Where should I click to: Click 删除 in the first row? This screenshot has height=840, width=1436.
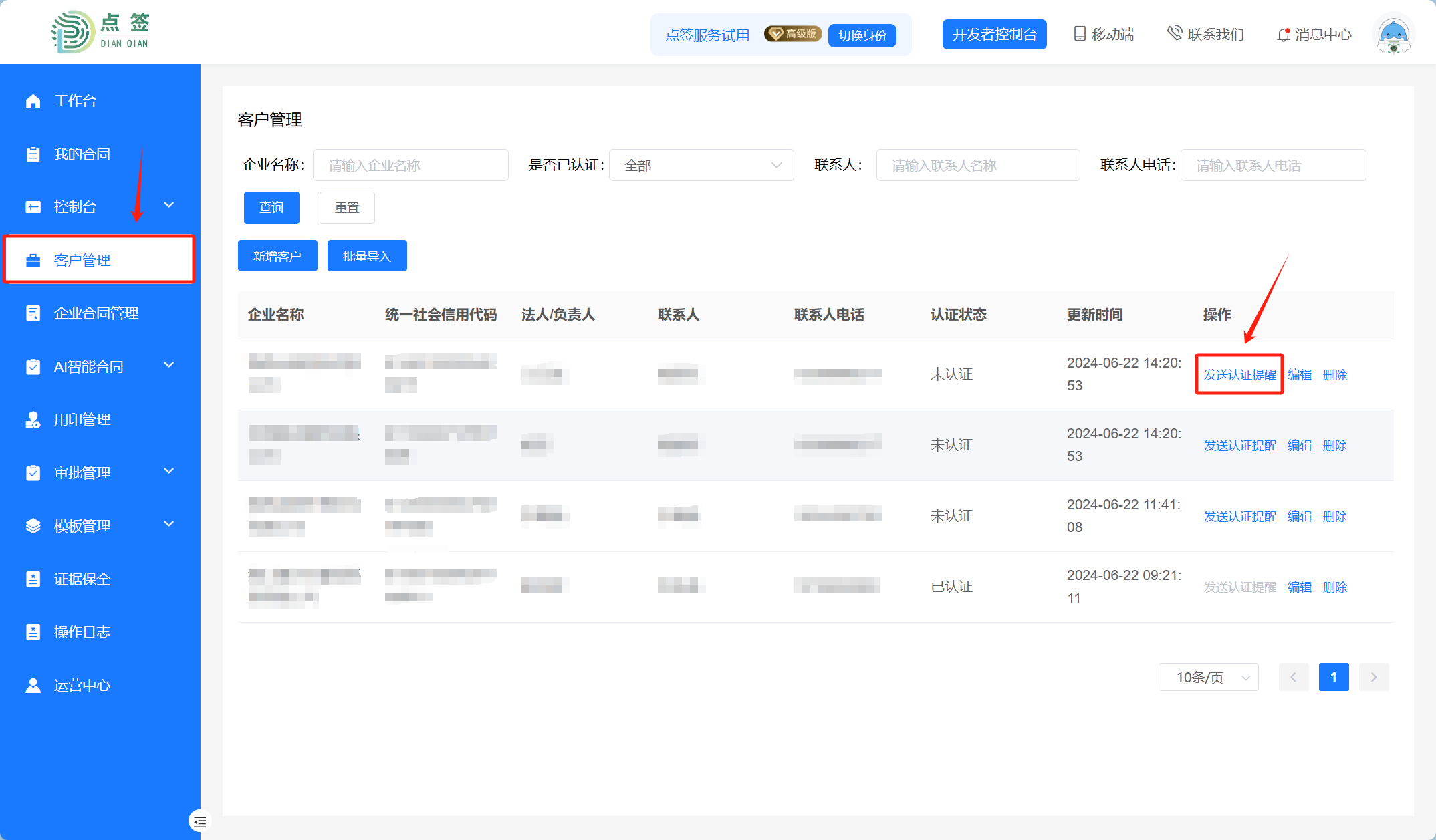[1335, 375]
